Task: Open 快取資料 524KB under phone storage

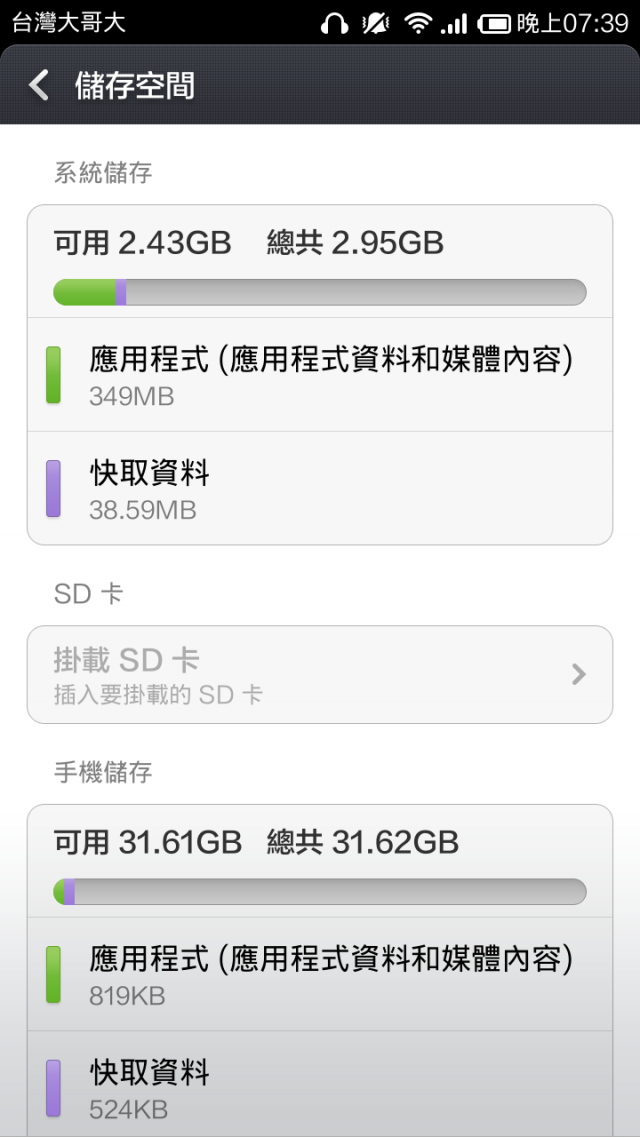Action: pos(320,1088)
